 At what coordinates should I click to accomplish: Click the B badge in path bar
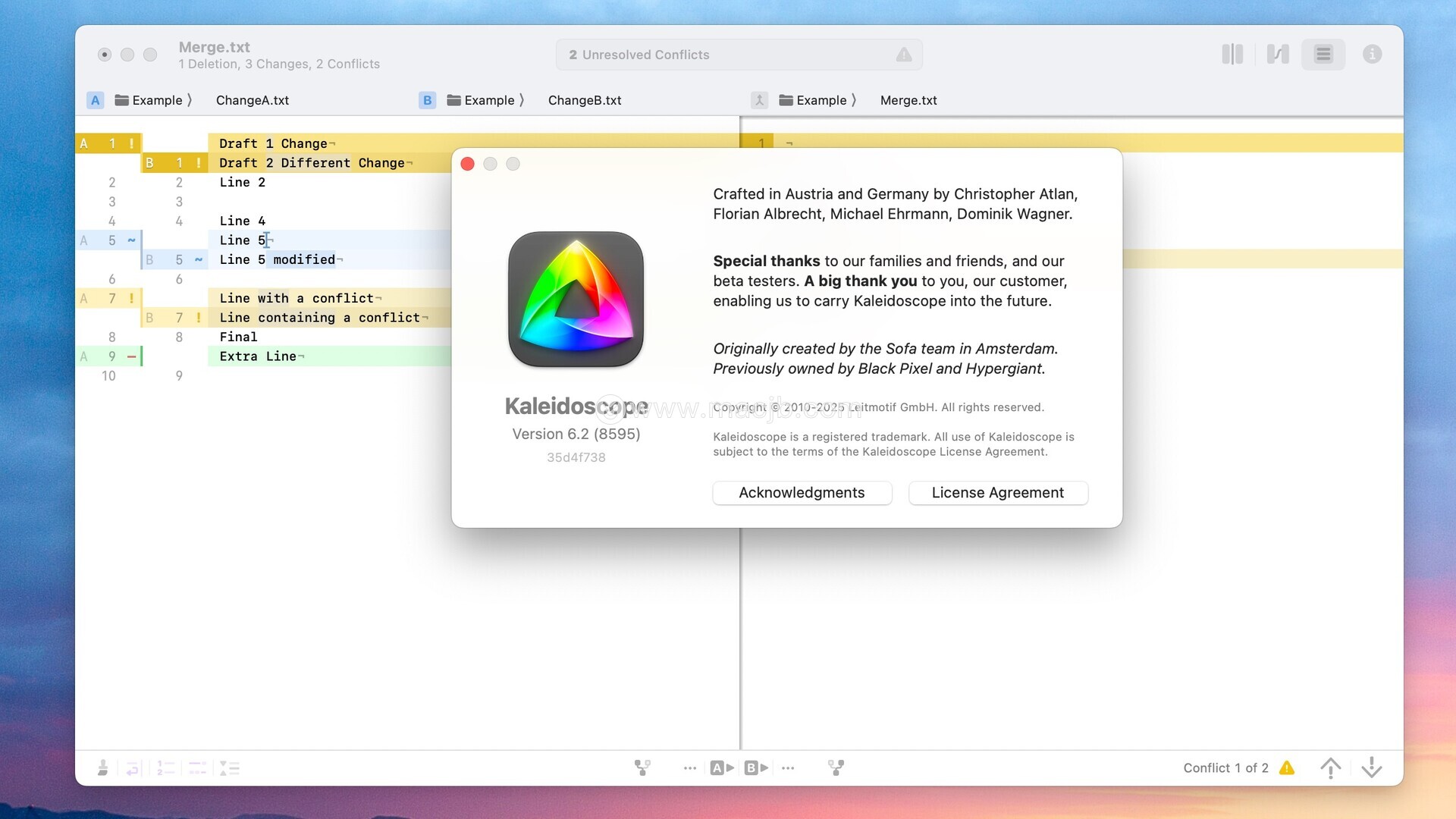[427, 100]
